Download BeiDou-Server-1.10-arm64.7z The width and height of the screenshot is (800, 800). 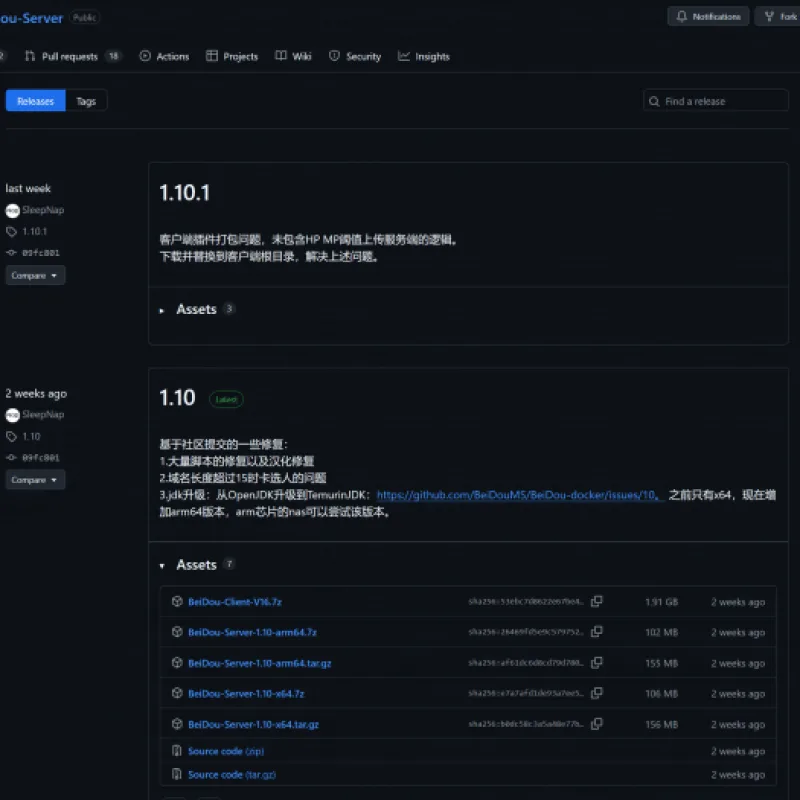(x=252, y=633)
